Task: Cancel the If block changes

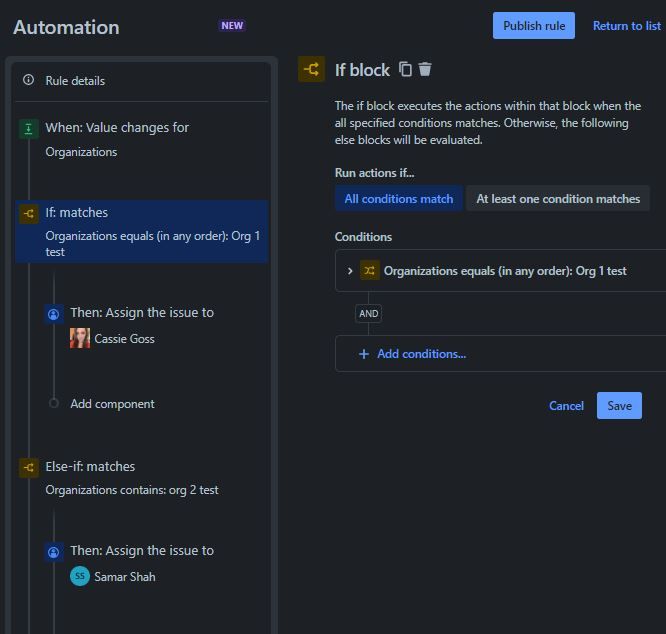Action: (566, 406)
